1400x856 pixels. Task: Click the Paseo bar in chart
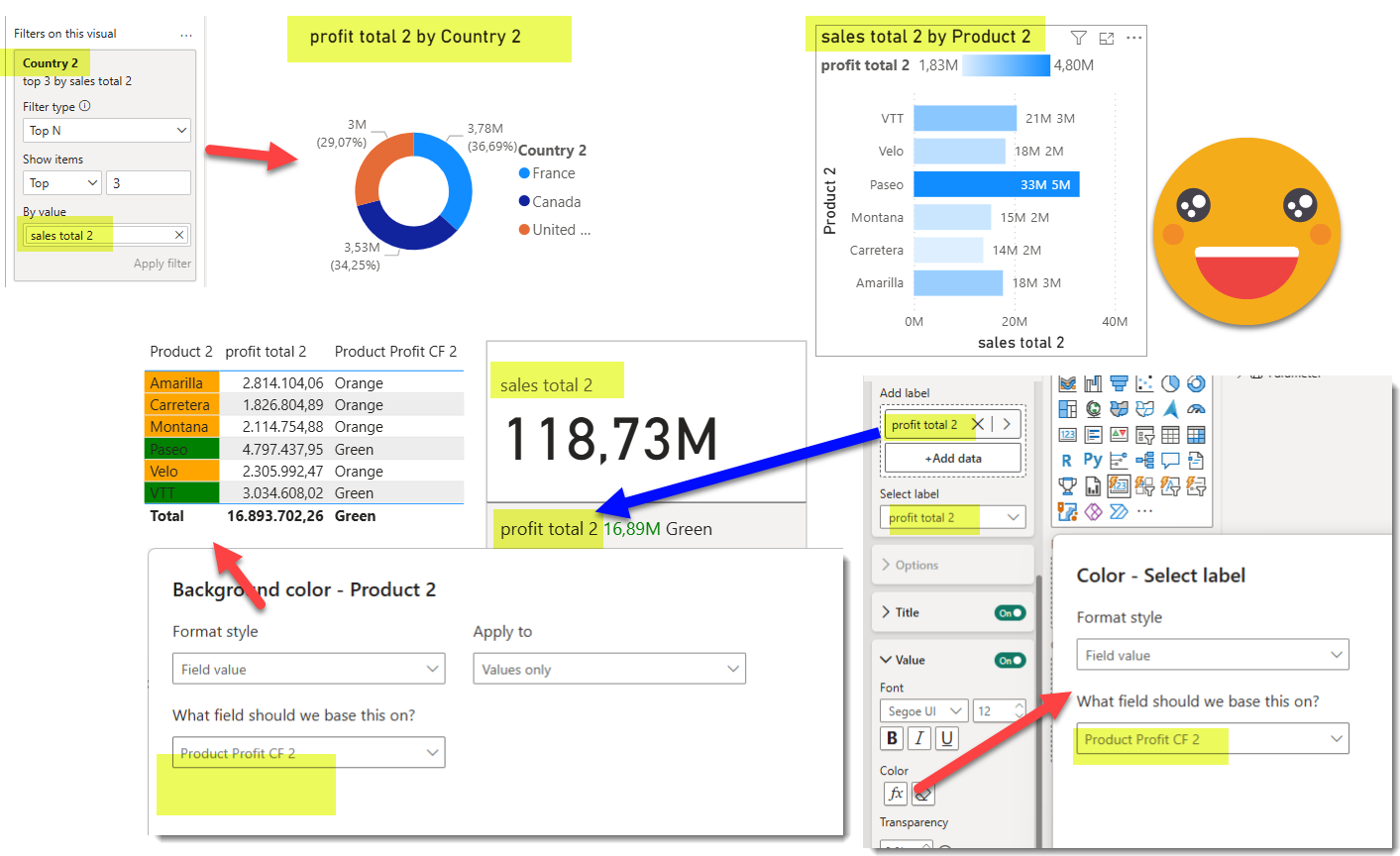[995, 184]
